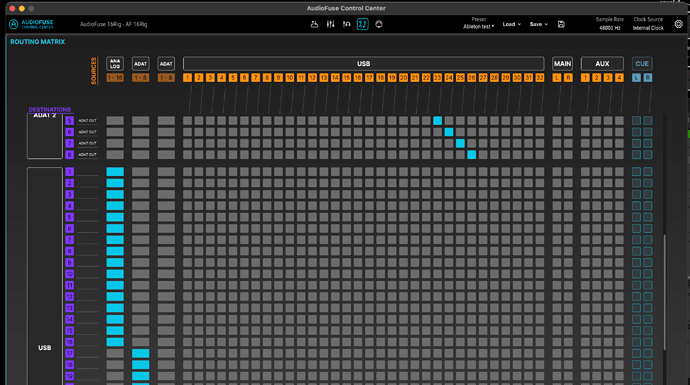Toggle the lit ADAT cell in USB row 18
The width and height of the screenshot is (690, 385).
[140, 365]
